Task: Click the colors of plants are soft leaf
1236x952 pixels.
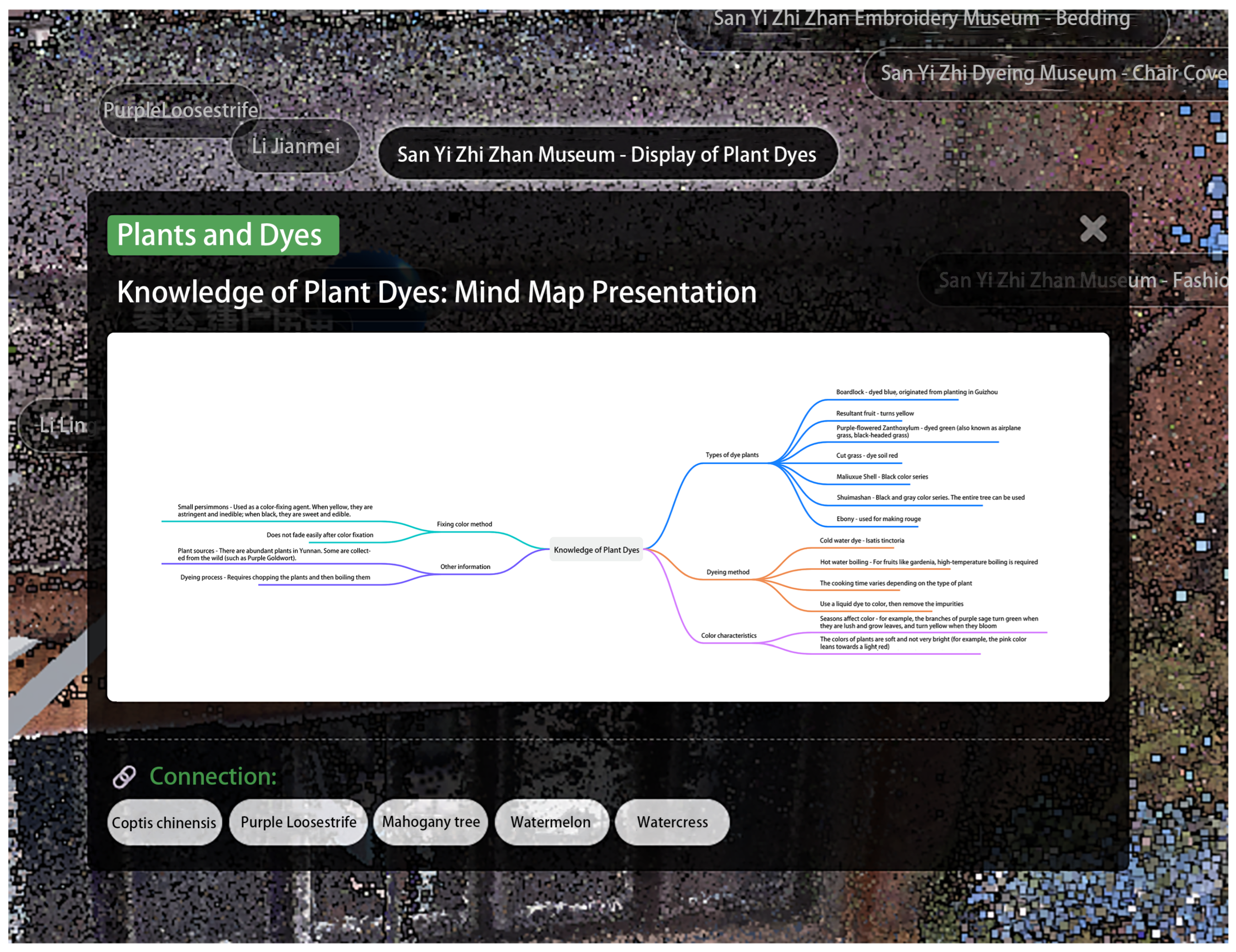Action: (x=922, y=643)
